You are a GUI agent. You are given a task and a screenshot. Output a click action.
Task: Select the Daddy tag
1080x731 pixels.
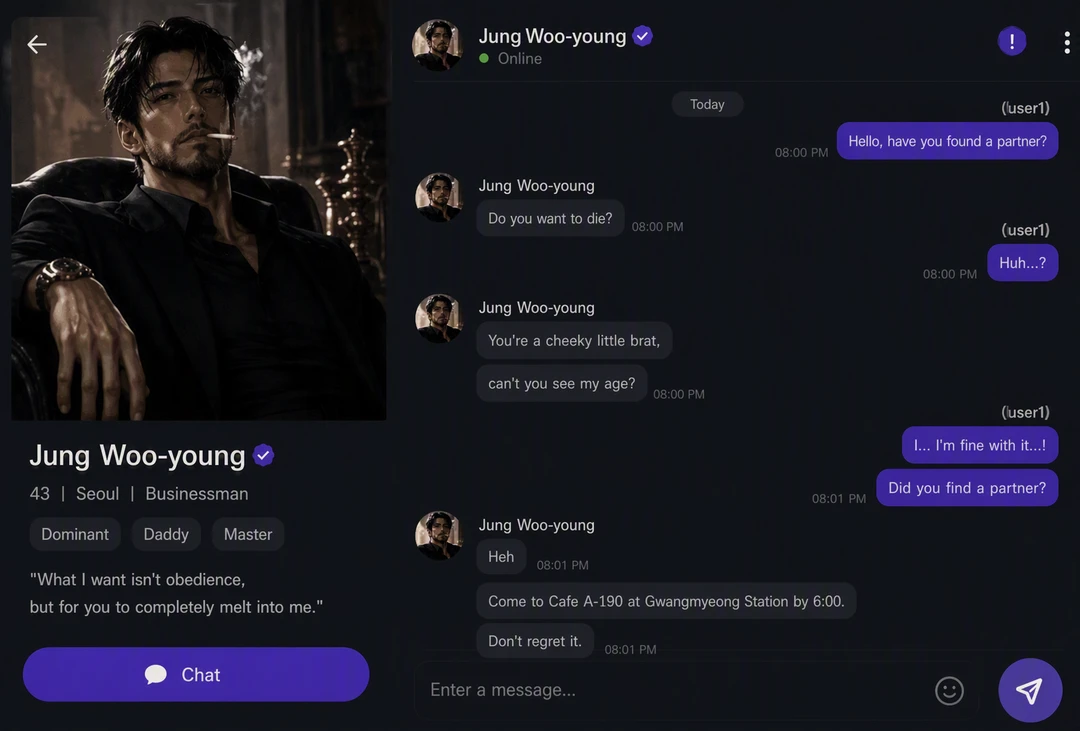pos(166,534)
